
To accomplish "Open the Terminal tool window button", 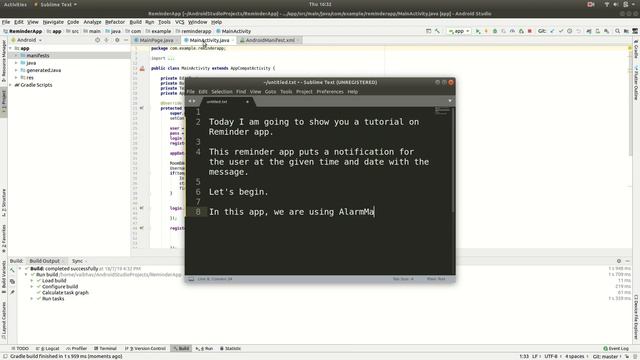I will (x=105, y=349).
